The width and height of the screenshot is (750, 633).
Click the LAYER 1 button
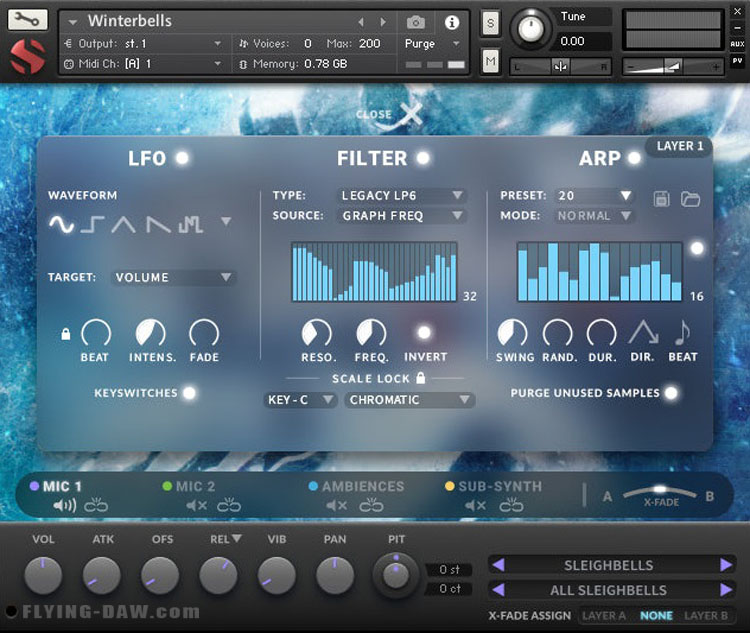pyautogui.click(x=680, y=146)
